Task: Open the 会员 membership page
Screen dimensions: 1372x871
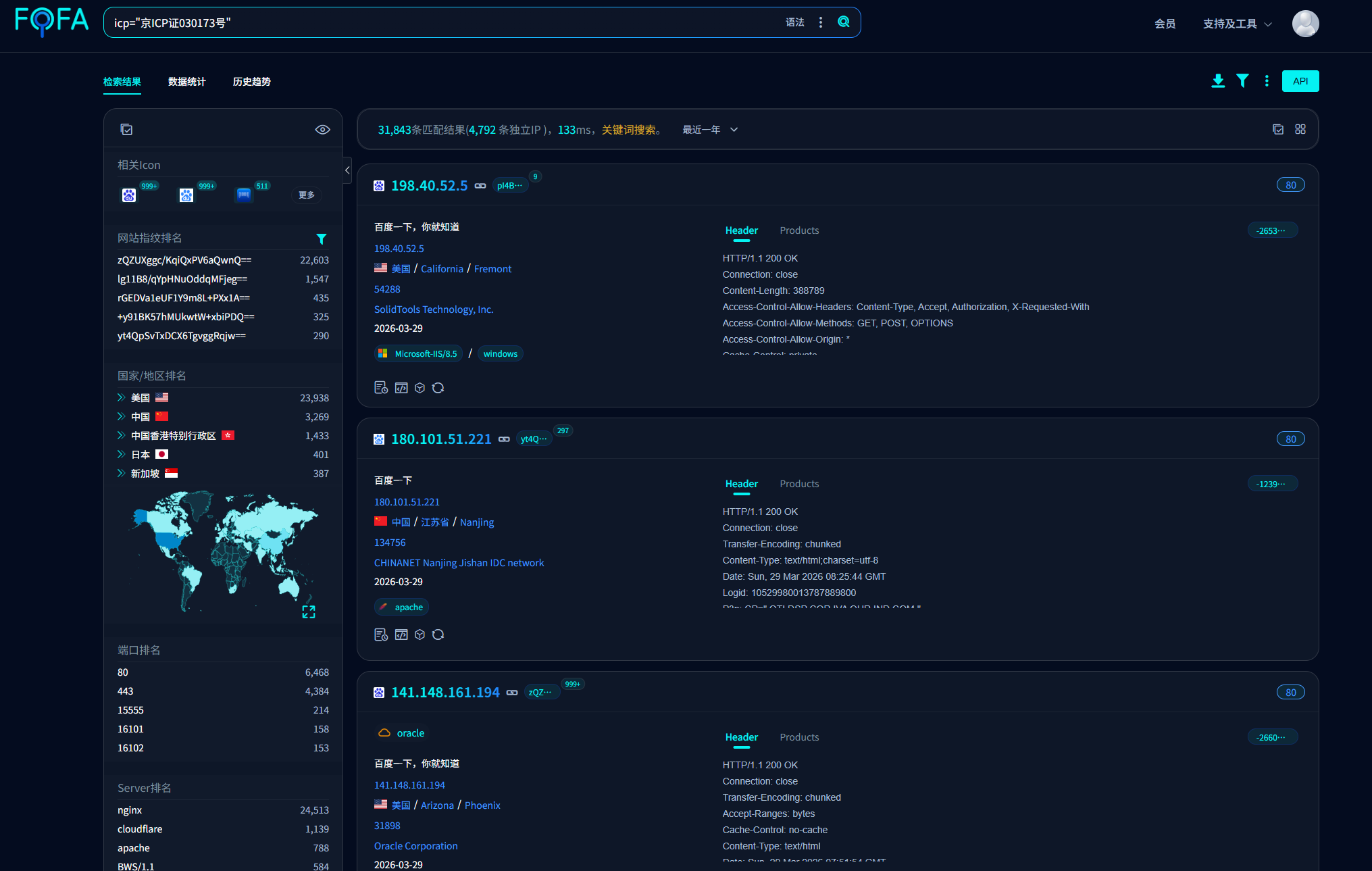Action: click(x=1165, y=24)
